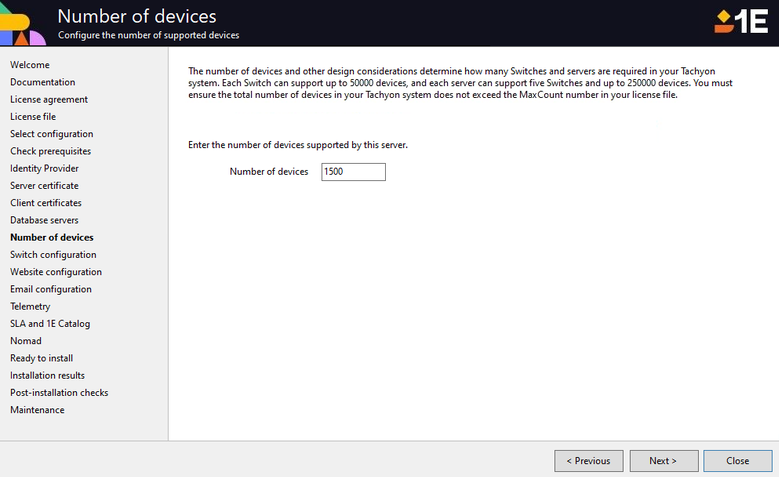Go to Email configuration step
The height and width of the screenshot is (477, 779).
[51, 289]
